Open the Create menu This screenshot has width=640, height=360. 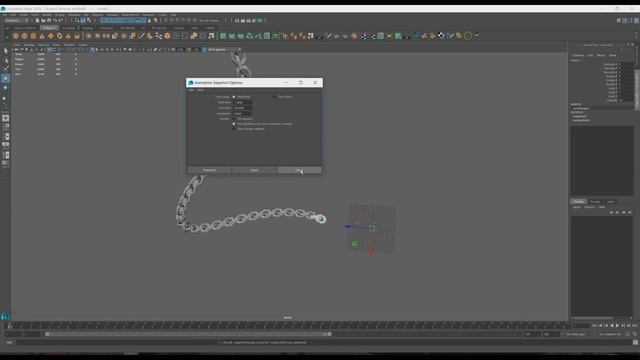coord(24,15)
